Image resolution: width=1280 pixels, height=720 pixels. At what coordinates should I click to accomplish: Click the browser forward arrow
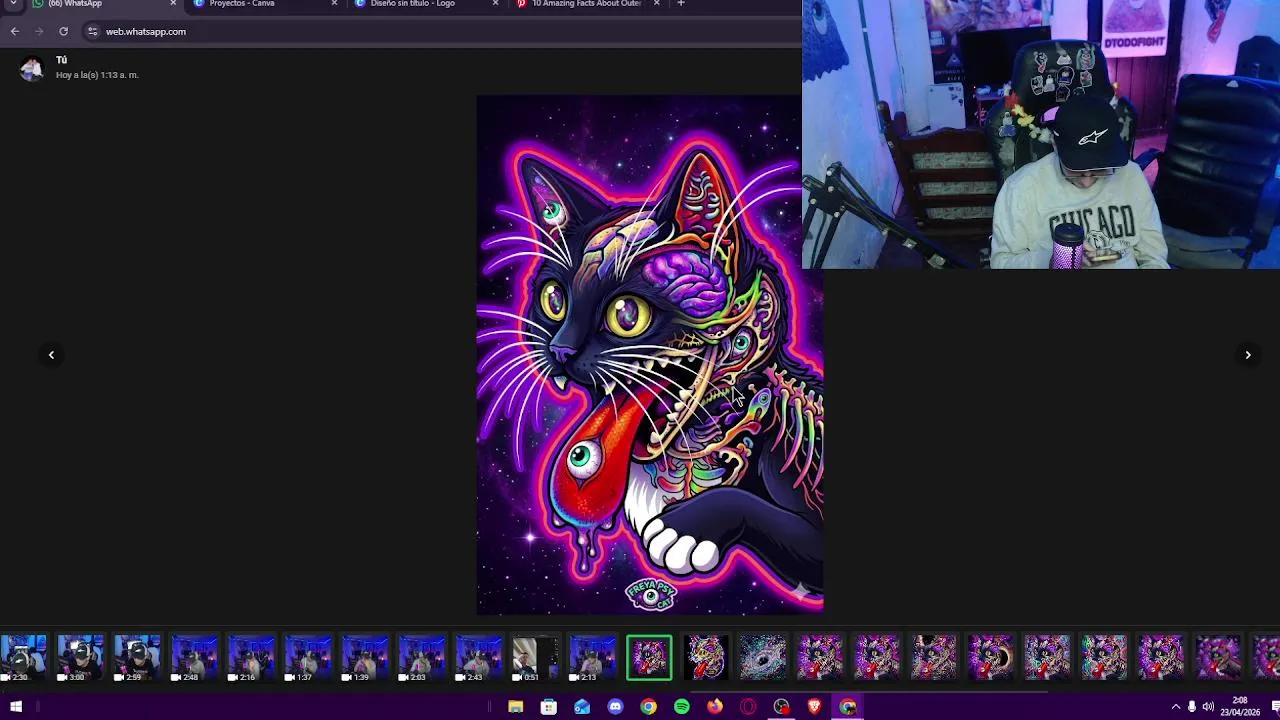[39, 31]
